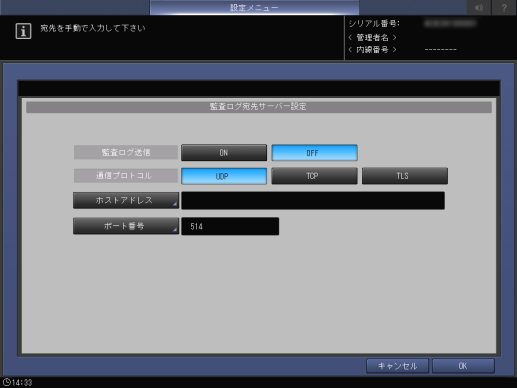517x388 pixels.
Task: Turn 監査ログ送信 OFF
Action: (314, 153)
